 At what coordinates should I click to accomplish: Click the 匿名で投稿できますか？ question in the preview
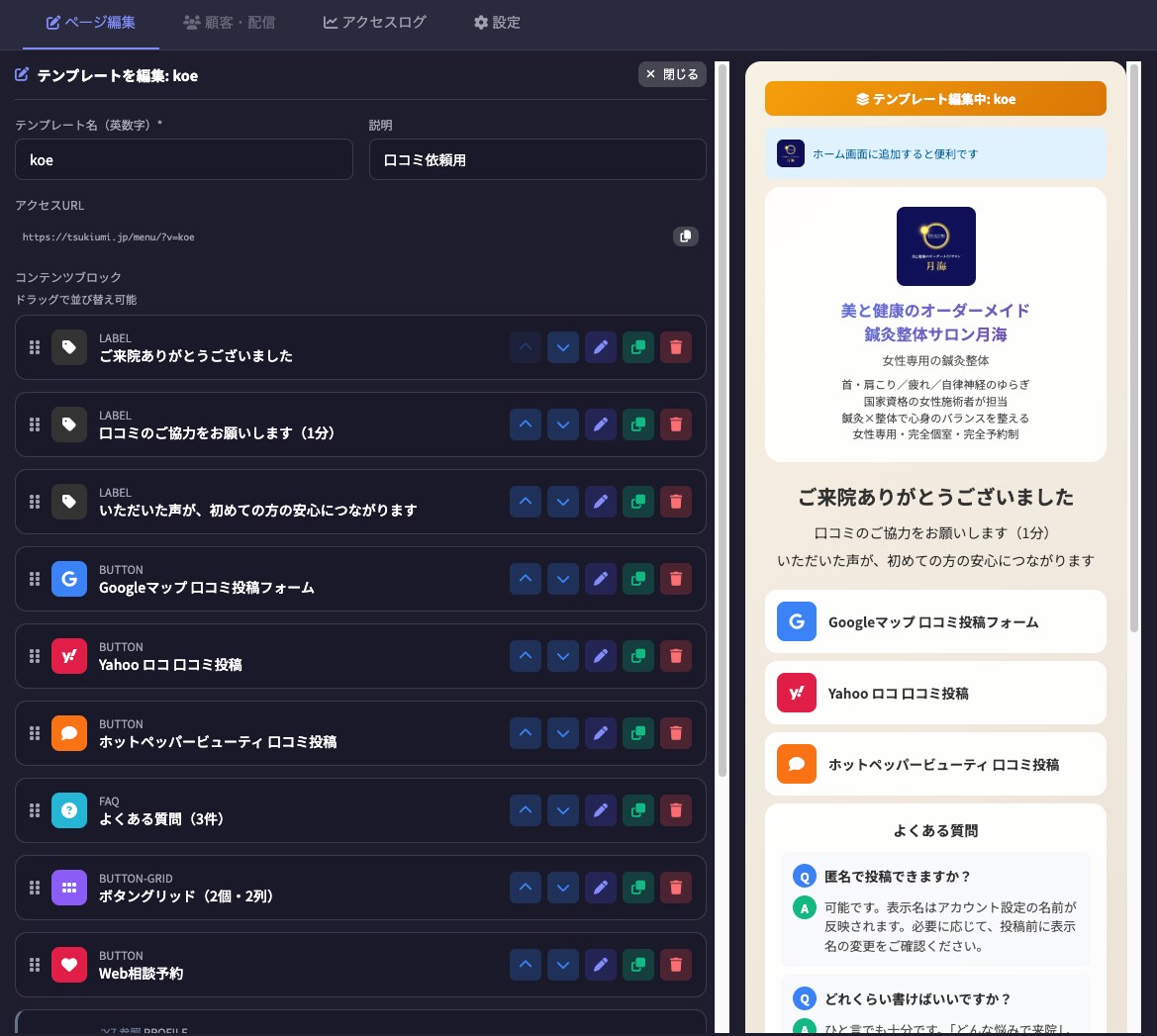[898, 877]
